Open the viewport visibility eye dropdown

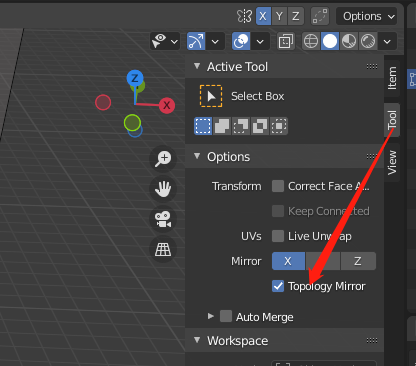(165, 41)
